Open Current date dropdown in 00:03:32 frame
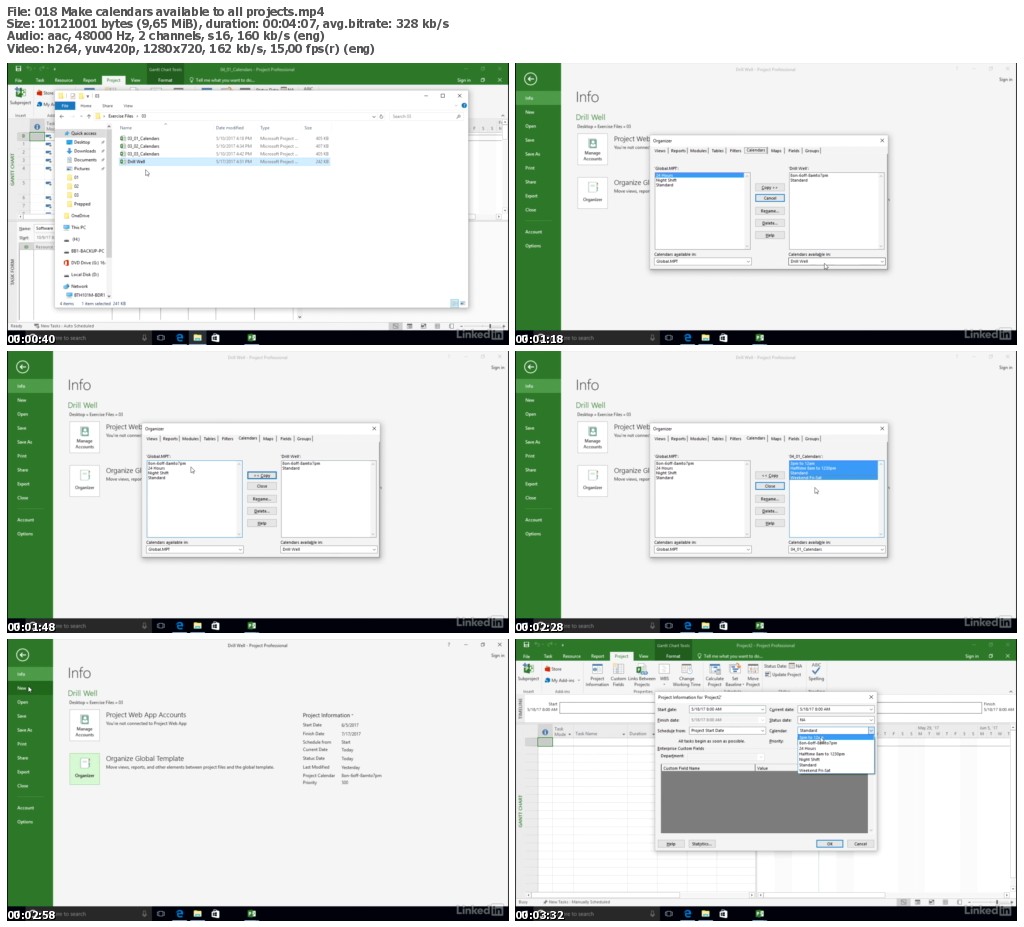The height and width of the screenshot is (927, 1024). click(871, 709)
